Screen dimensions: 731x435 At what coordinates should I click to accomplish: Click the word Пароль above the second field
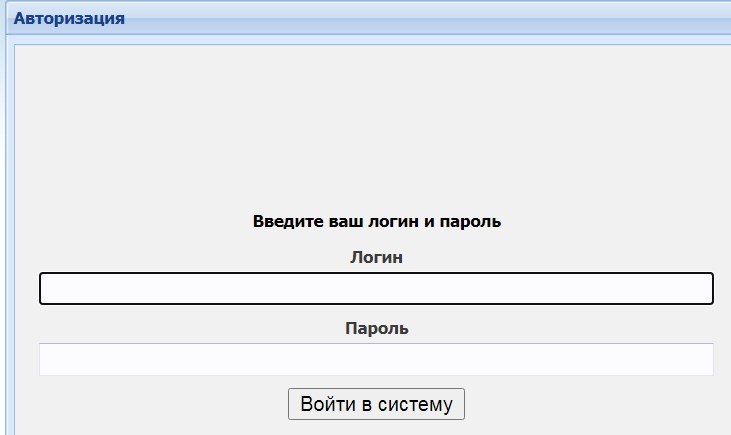tap(376, 328)
